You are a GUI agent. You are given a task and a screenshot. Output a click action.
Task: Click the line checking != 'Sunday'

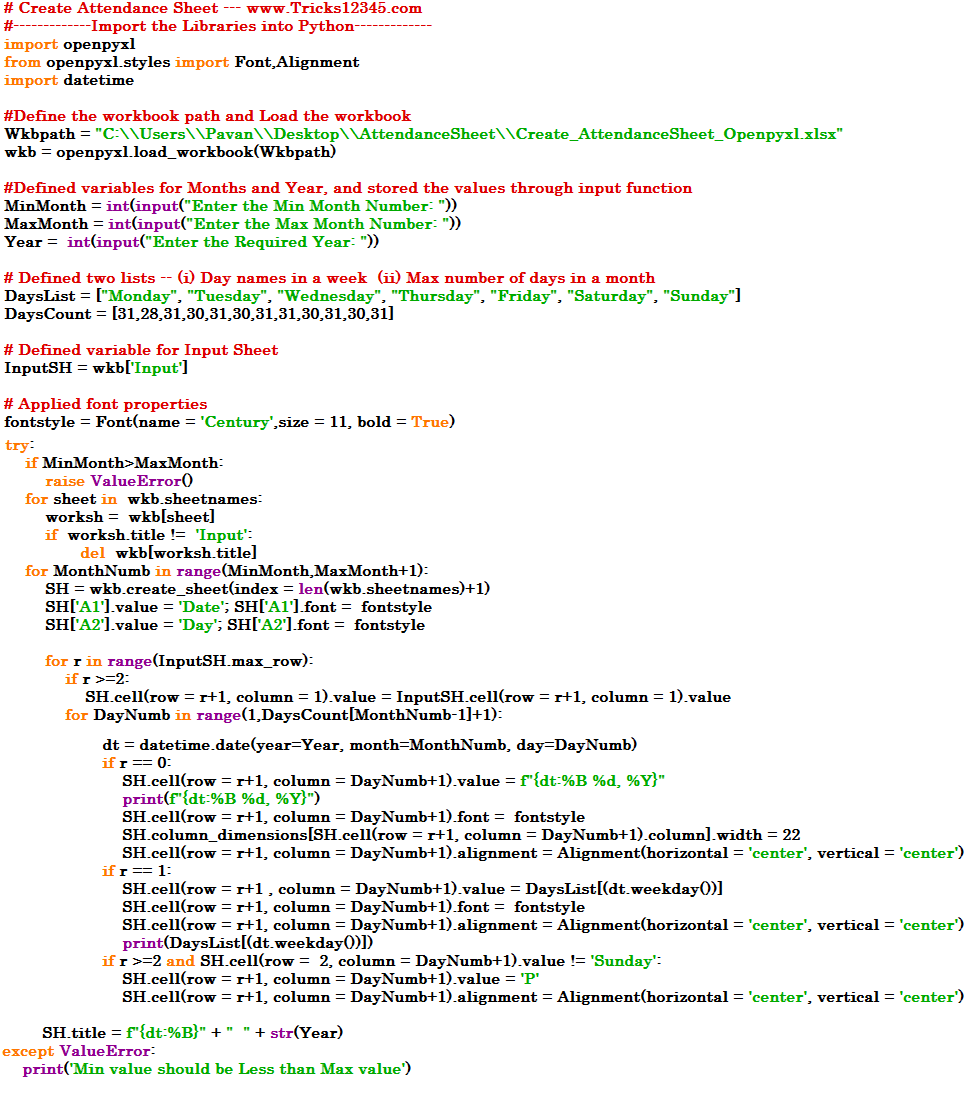click(x=382, y=961)
